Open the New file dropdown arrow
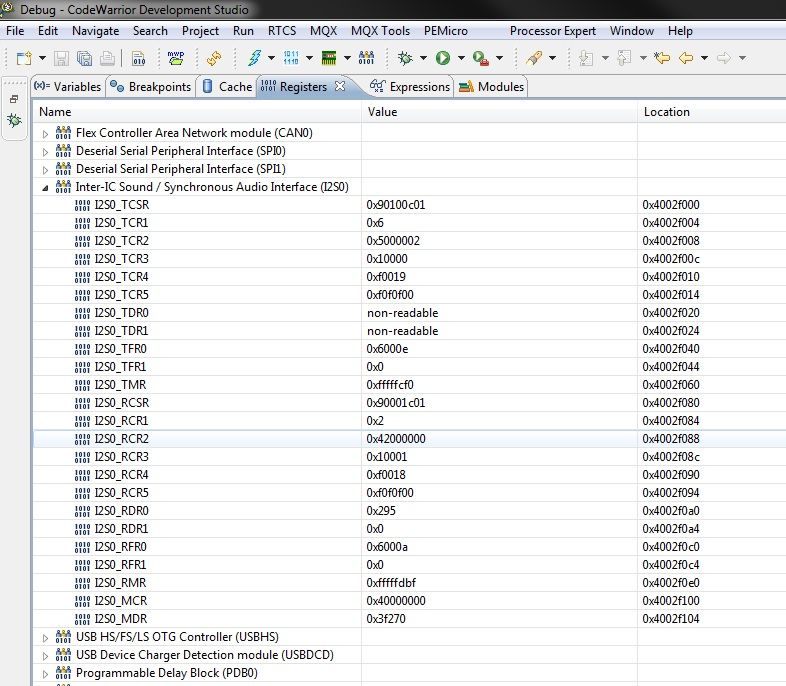 (x=43, y=58)
